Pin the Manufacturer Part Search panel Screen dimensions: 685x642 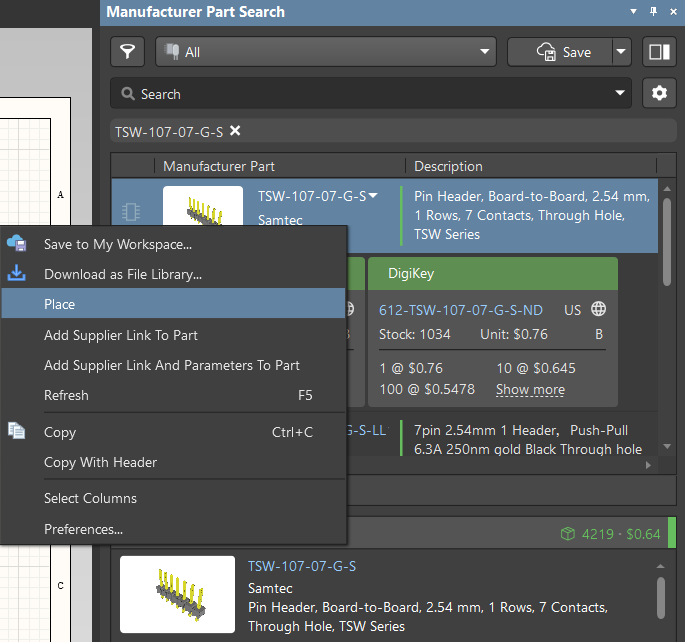(654, 11)
